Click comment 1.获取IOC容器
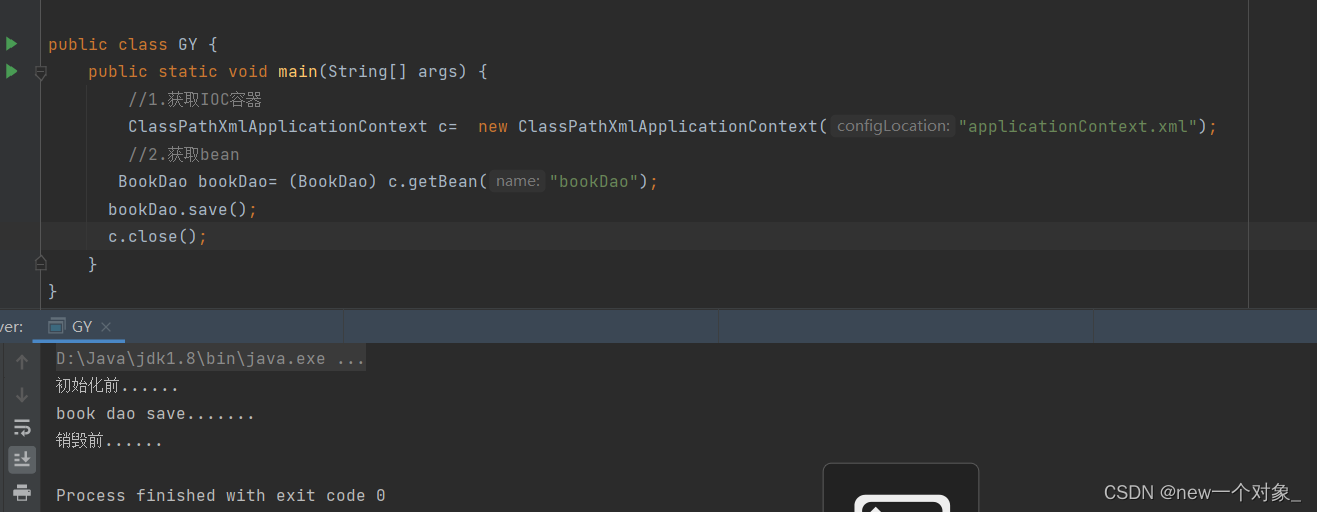 pos(195,99)
